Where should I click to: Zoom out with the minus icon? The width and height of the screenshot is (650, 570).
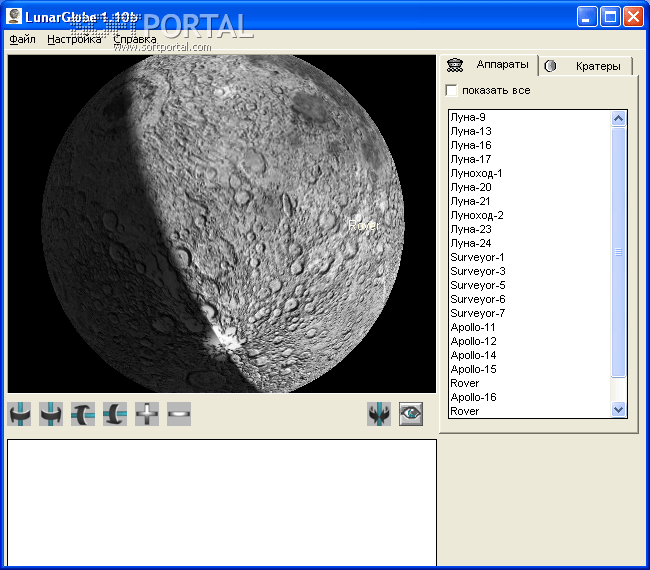click(x=179, y=414)
